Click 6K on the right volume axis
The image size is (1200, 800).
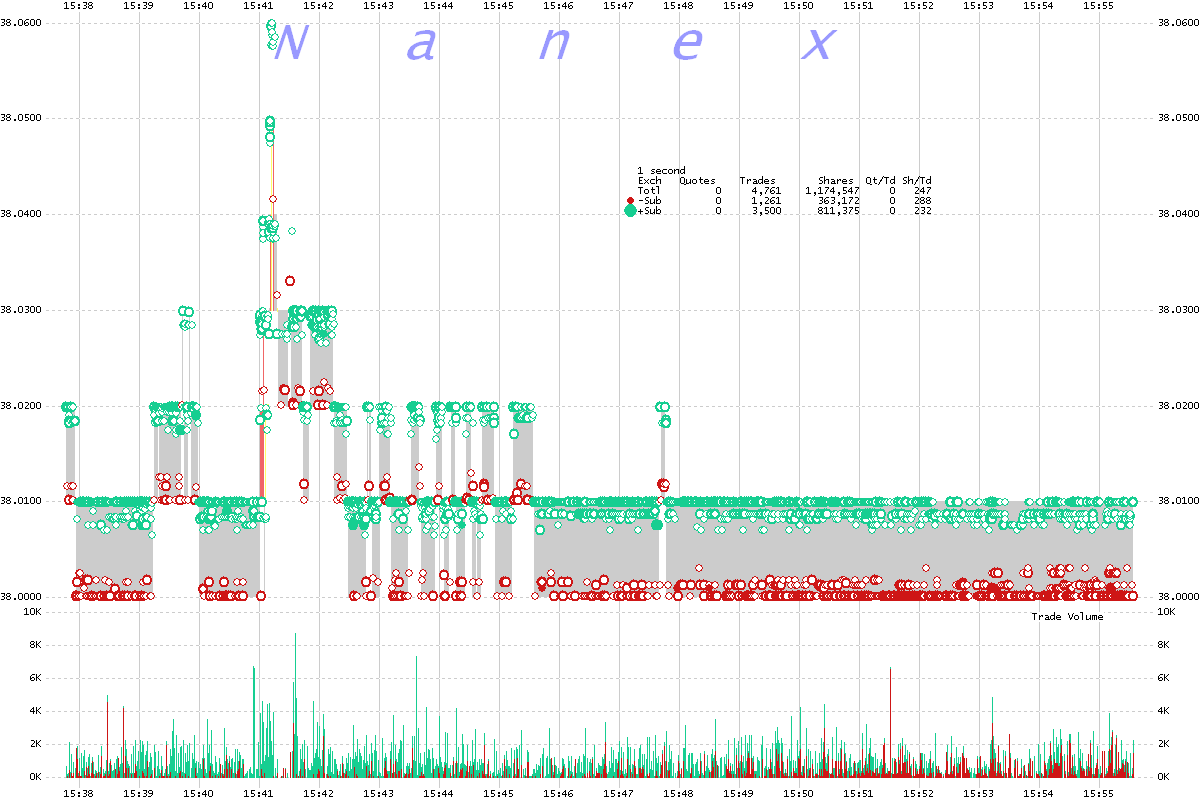point(1163,679)
